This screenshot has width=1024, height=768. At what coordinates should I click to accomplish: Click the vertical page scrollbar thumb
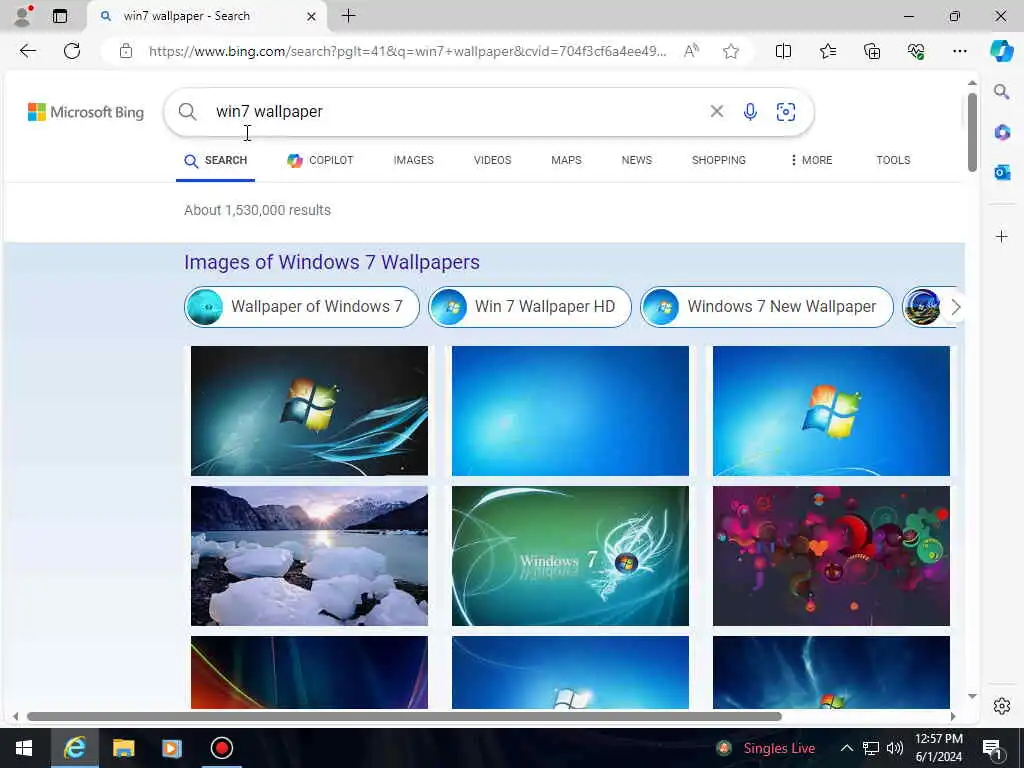click(972, 133)
